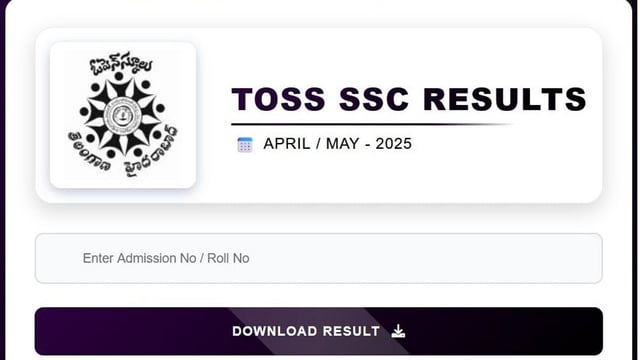Click the Telugu word at the logo bottom-right
Viewport: 640px width, 360px height.
point(152,153)
